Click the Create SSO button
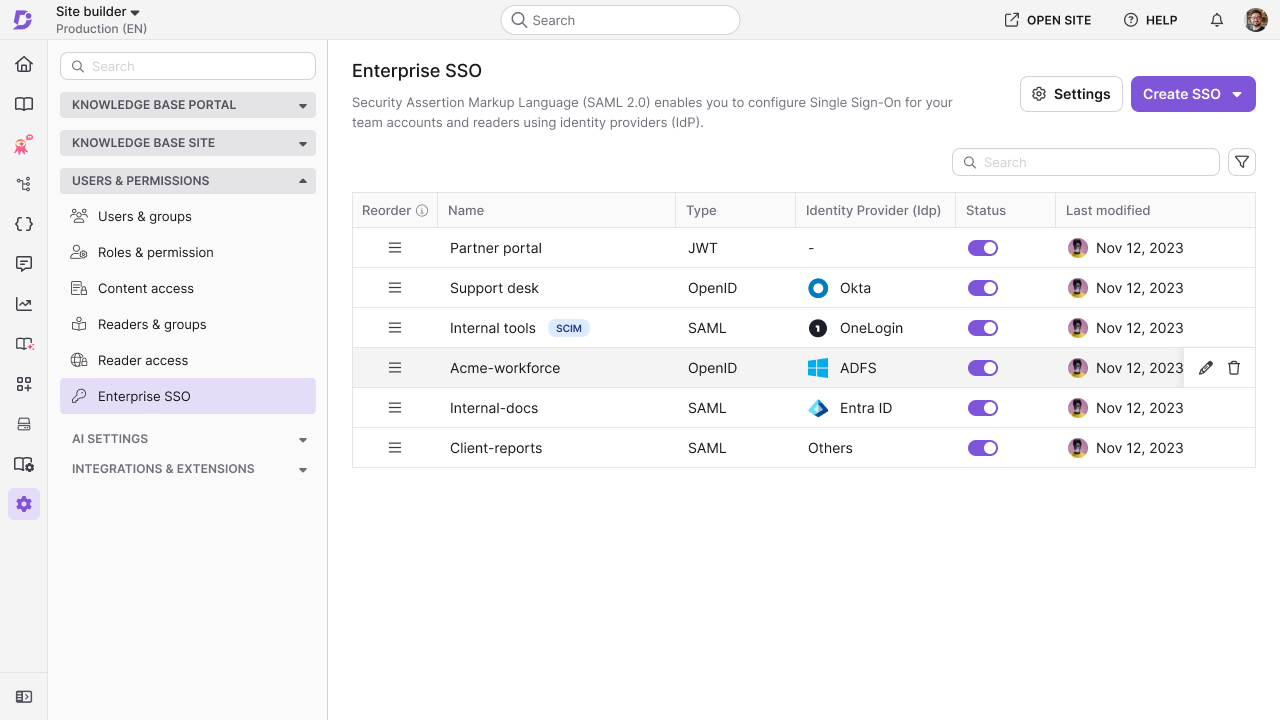Image resolution: width=1280 pixels, height=720 pixels. (1193, 94)
